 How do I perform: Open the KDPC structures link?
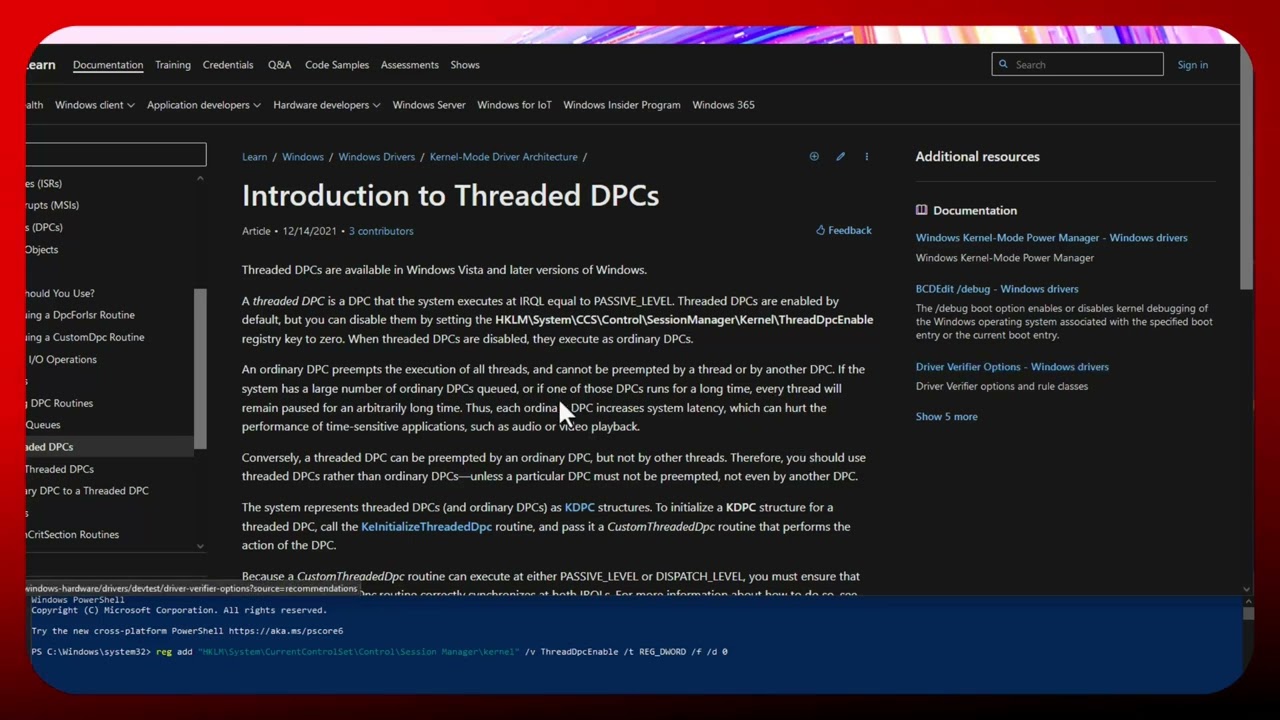(x=580, y=507)
